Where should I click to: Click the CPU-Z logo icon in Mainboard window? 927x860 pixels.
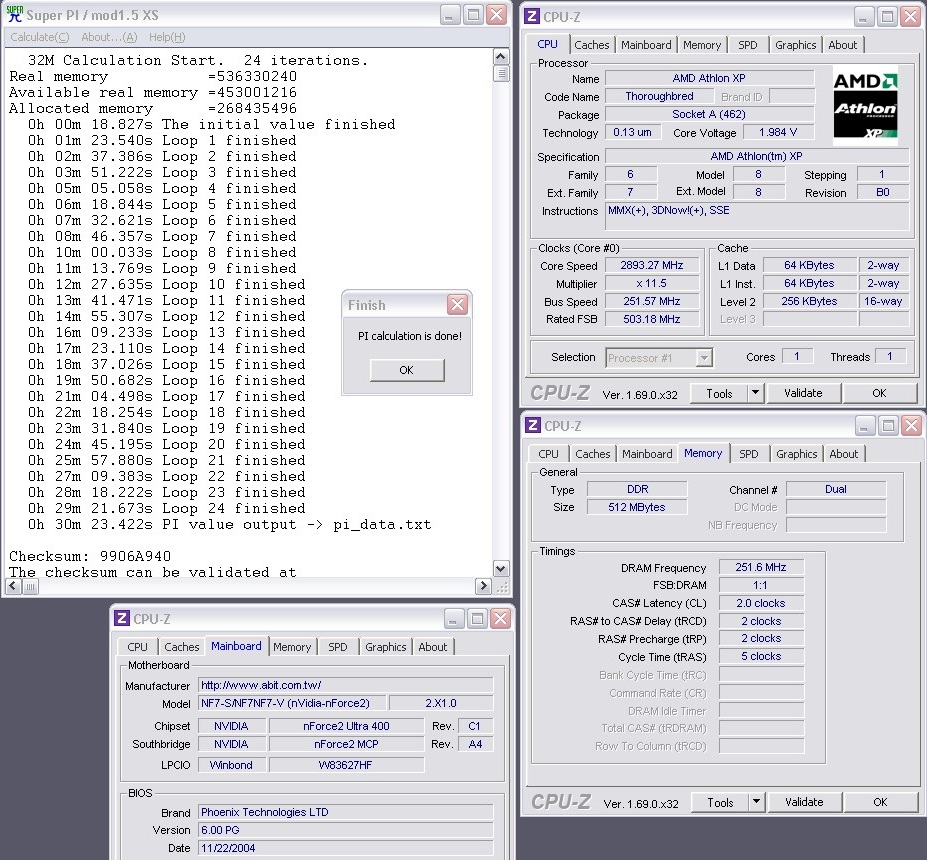pyautogui.click(x=122, y=618)
